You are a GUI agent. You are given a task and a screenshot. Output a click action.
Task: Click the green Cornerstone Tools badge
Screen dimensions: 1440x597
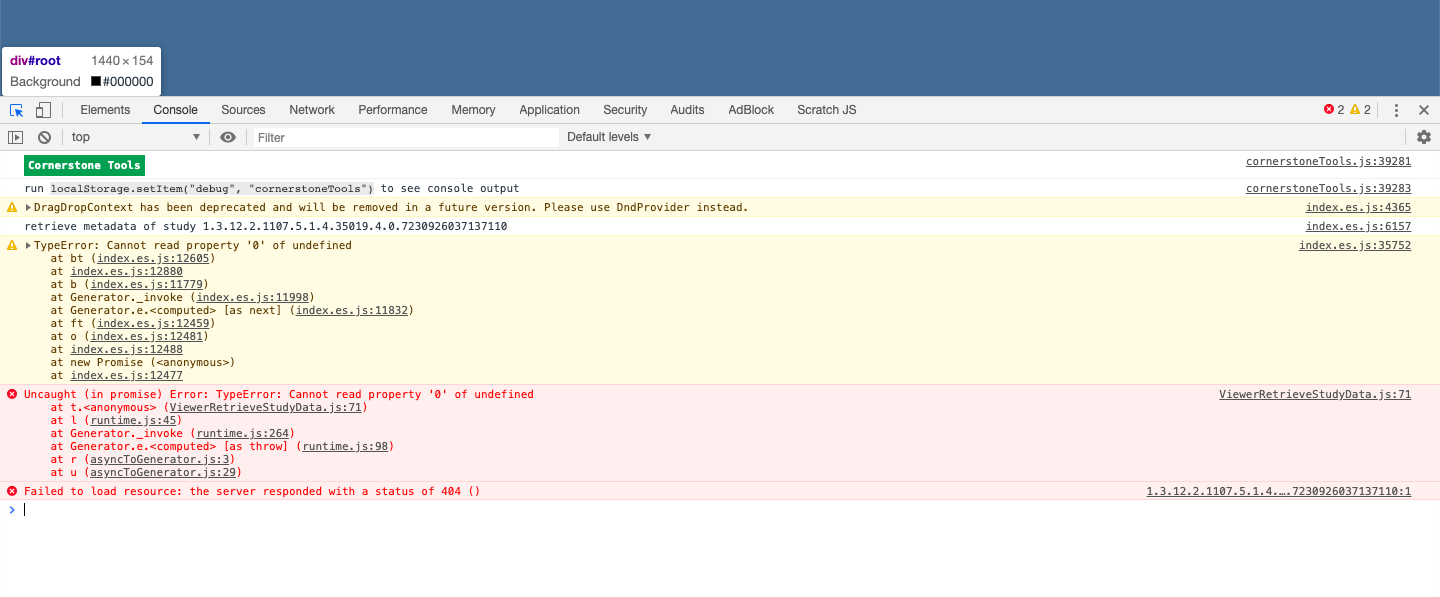point(84,165)
